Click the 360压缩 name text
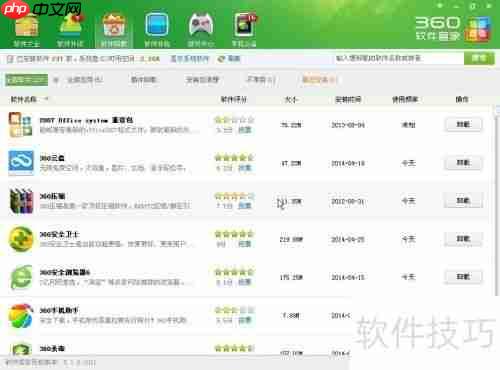The width and height of the screenshot is (500, 370). point(52,196)
